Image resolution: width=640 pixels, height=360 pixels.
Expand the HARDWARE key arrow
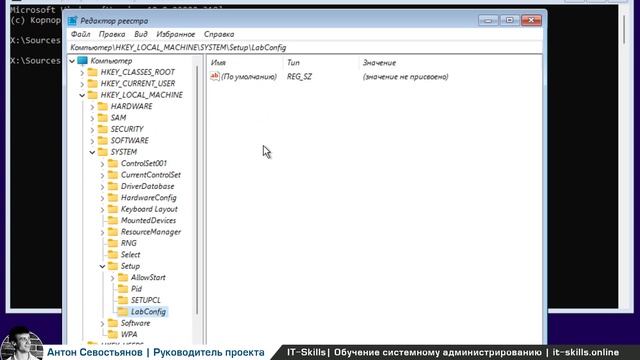click(92, 107)
